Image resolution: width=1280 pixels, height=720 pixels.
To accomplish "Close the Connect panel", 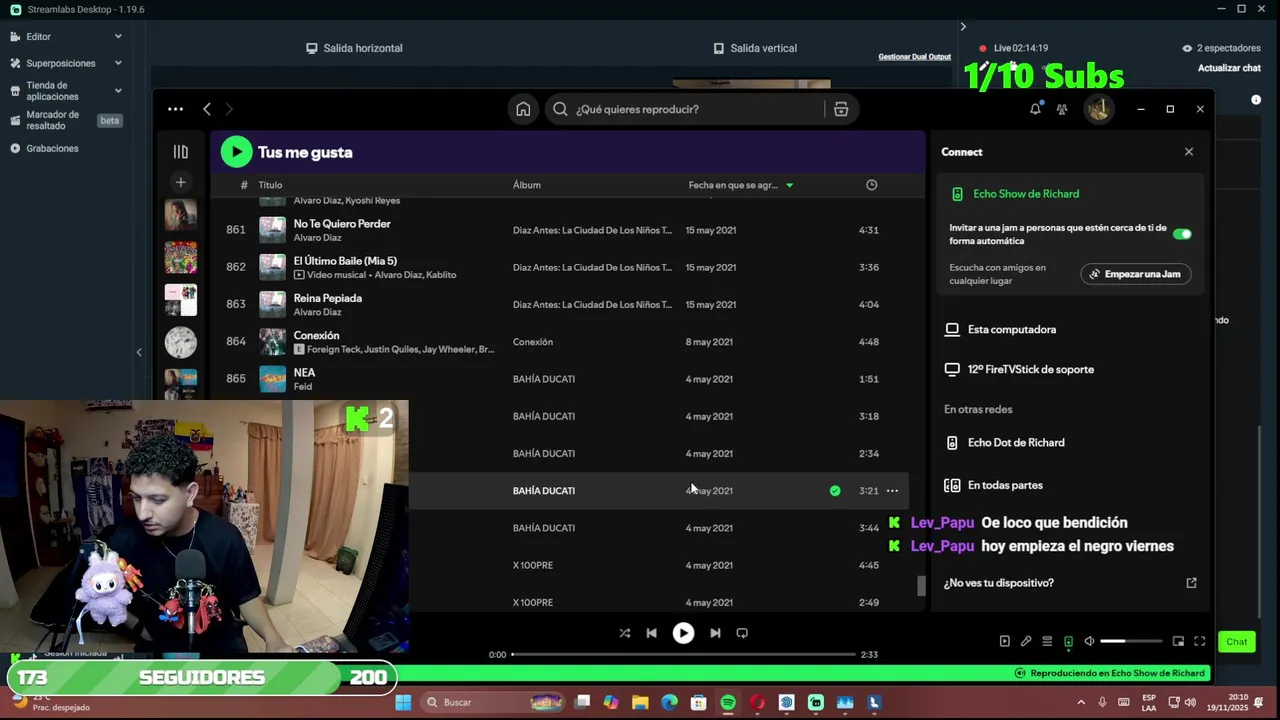I will [1189, 152].
